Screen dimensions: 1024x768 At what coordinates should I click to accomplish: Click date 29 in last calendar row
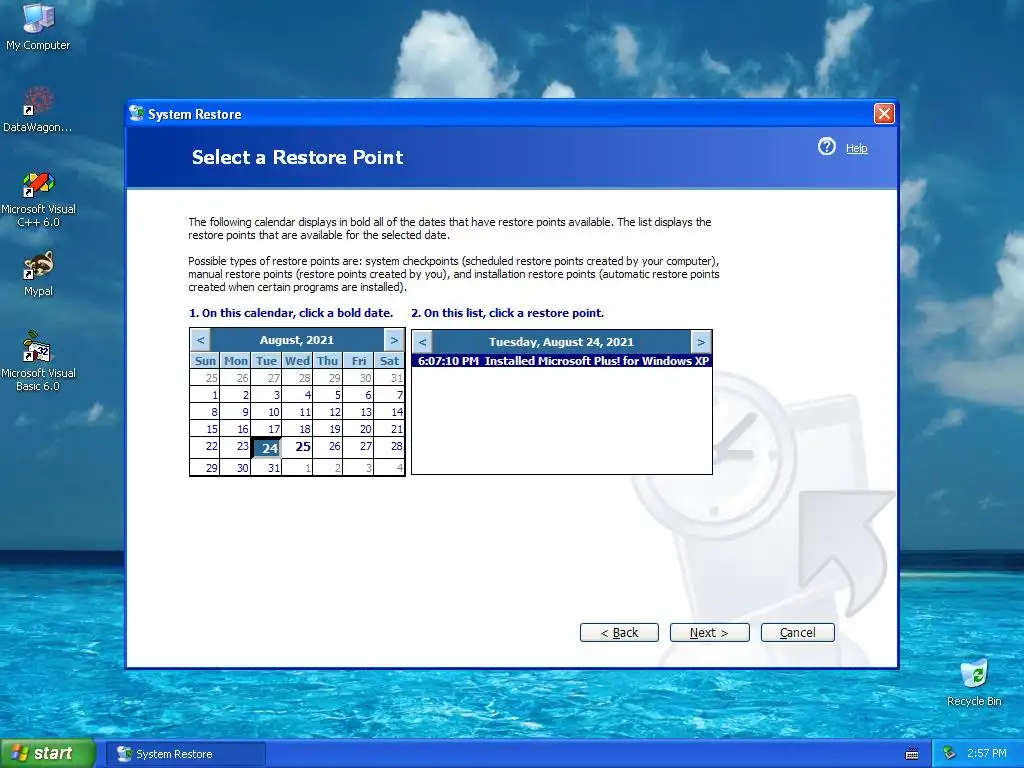click(204, 467)
